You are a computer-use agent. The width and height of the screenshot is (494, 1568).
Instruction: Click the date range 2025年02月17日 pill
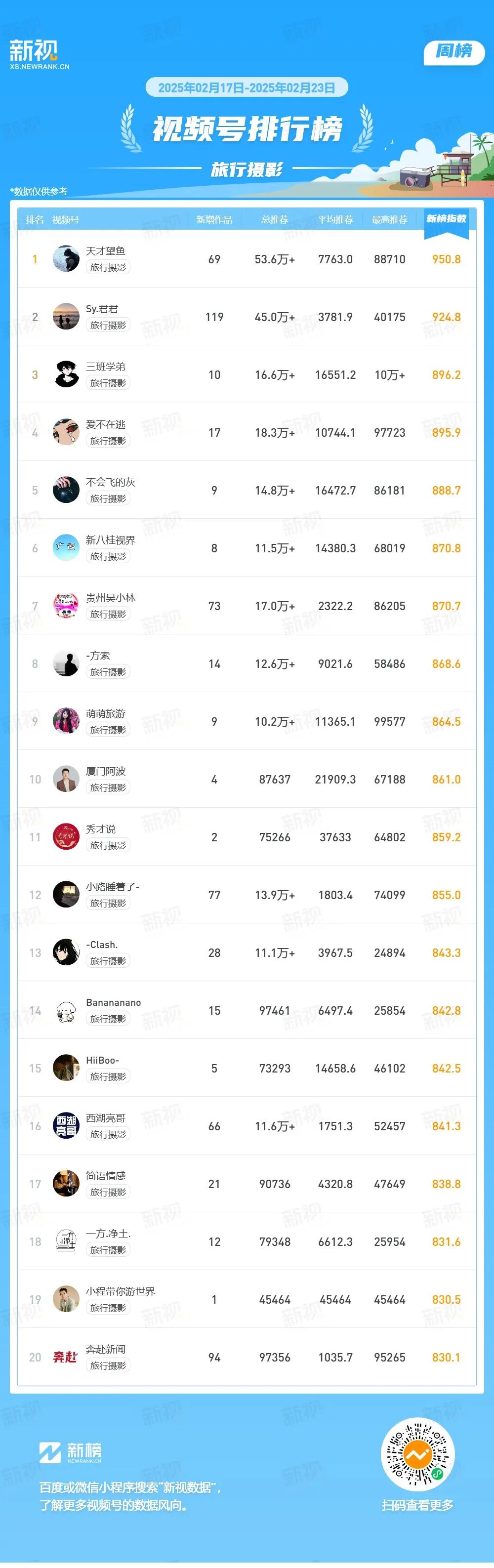coord(247,87)
